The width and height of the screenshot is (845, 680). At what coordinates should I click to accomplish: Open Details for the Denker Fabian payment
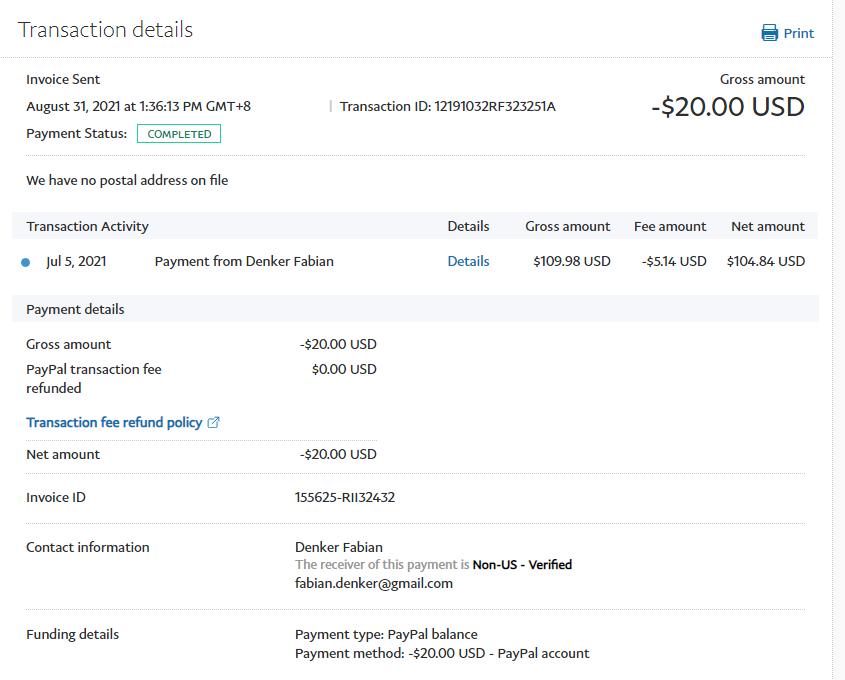click(x=468, y=261)
